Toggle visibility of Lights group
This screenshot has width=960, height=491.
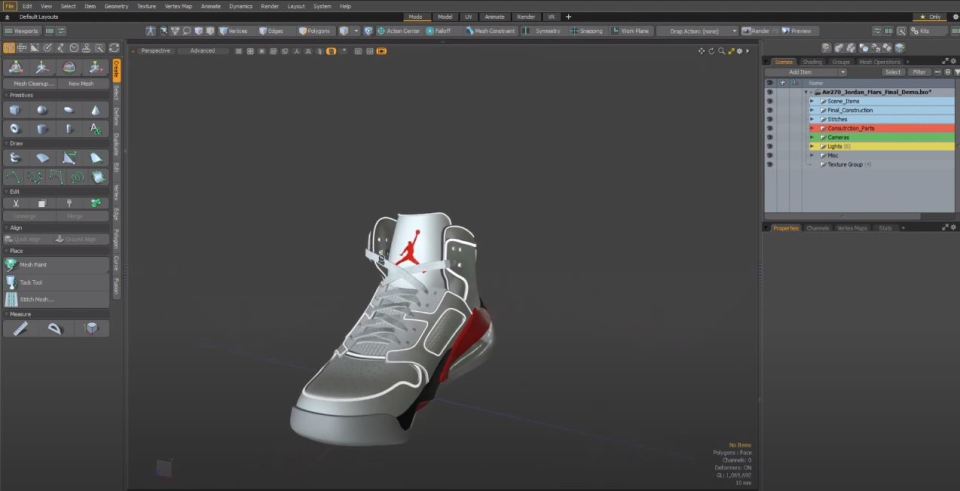tap(770, 146)
